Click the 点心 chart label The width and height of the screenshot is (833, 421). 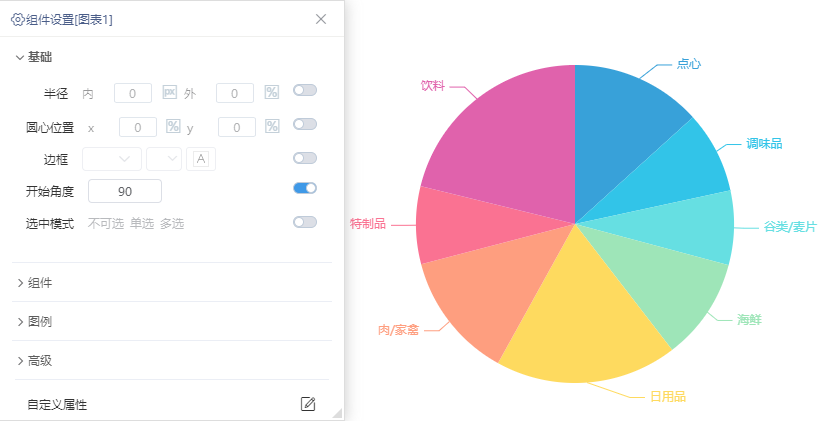(x=689, y=64)
